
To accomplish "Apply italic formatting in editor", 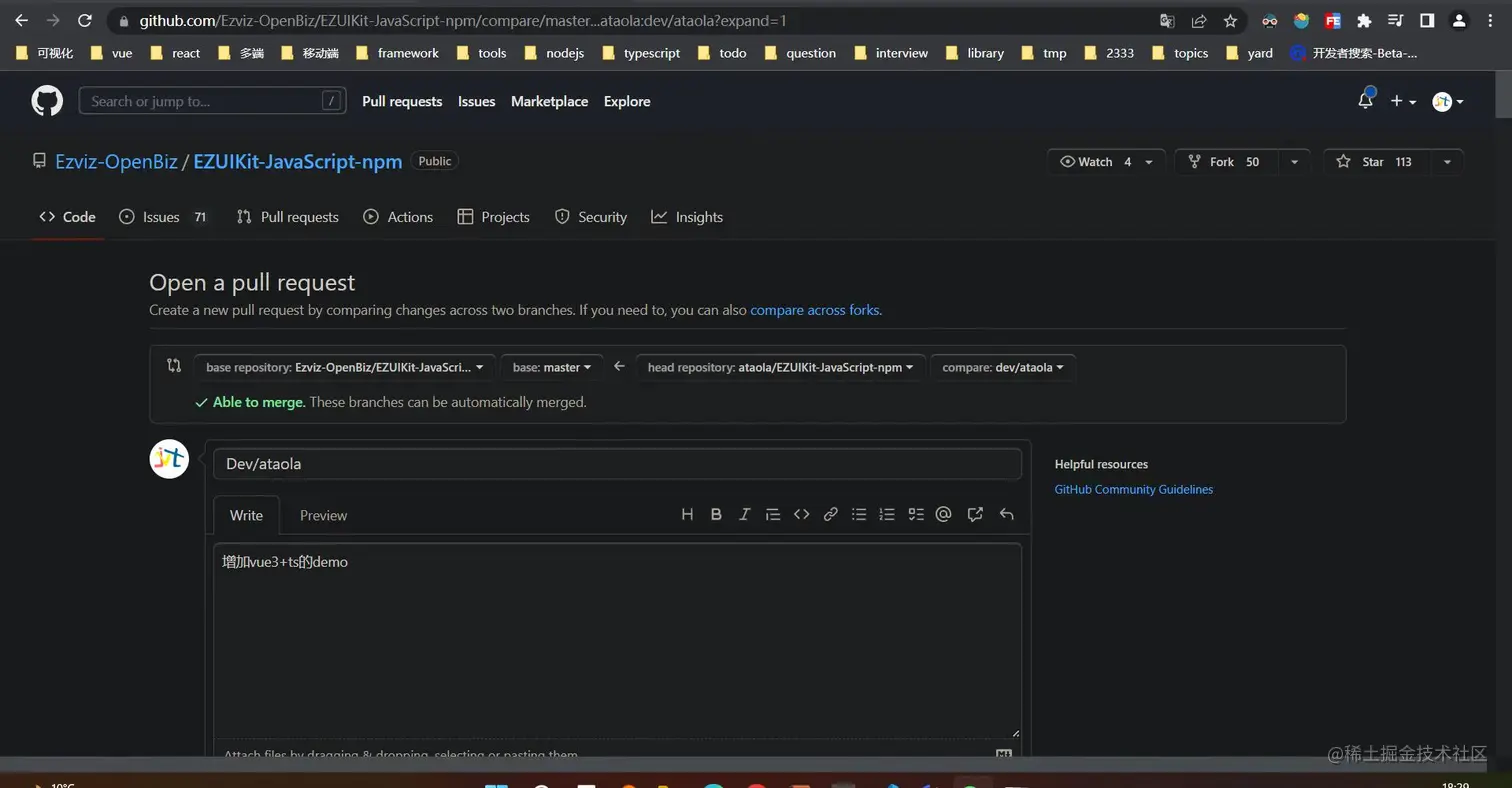I will coord(744,514).
